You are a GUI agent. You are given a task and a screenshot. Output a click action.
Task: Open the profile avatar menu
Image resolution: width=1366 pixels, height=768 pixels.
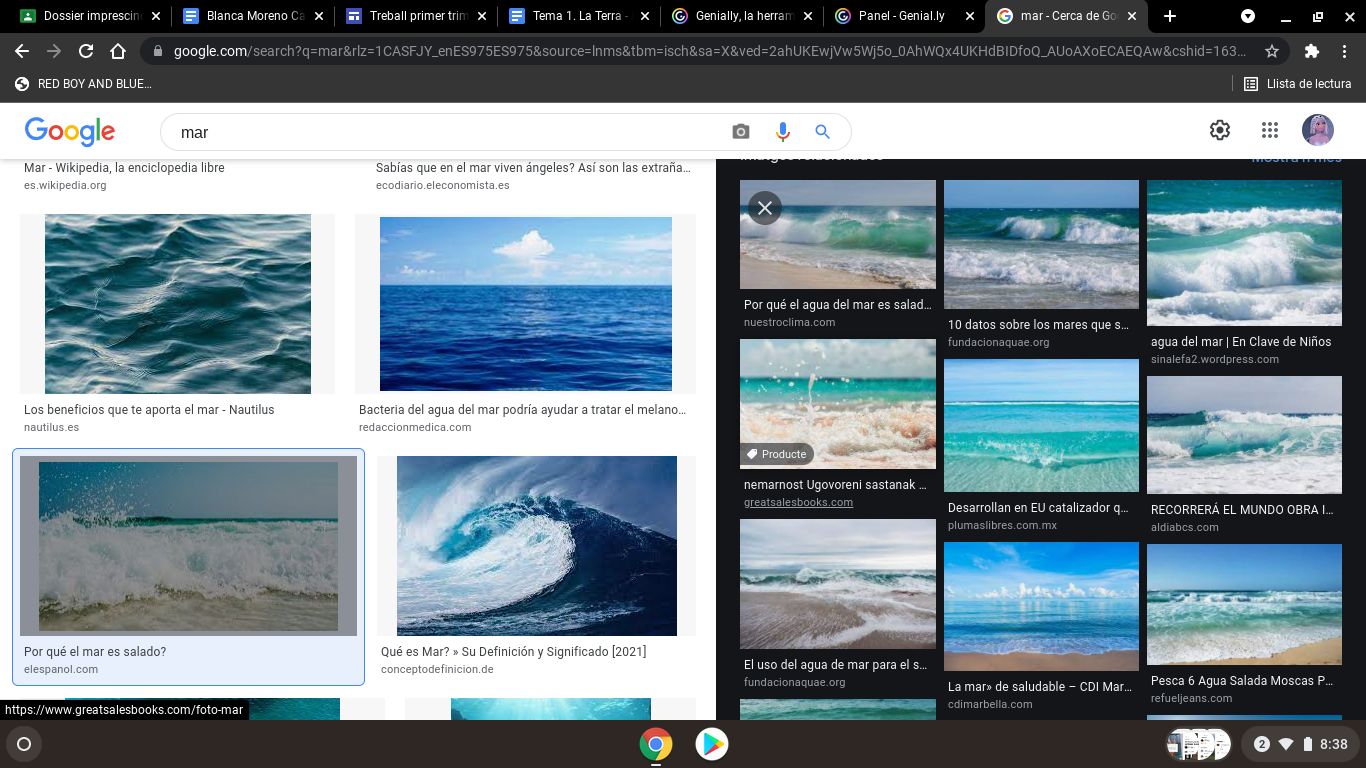(1317, 130)
